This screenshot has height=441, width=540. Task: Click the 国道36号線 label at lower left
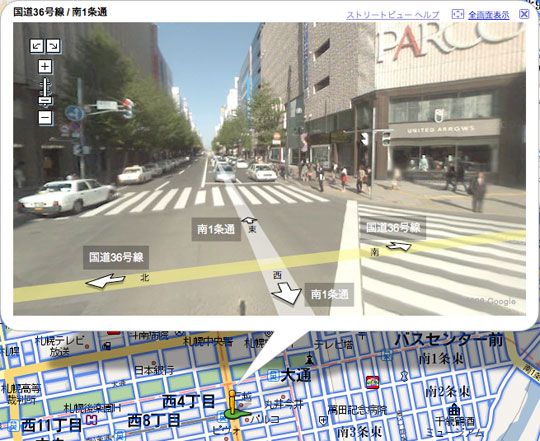[x=116, y=257]
